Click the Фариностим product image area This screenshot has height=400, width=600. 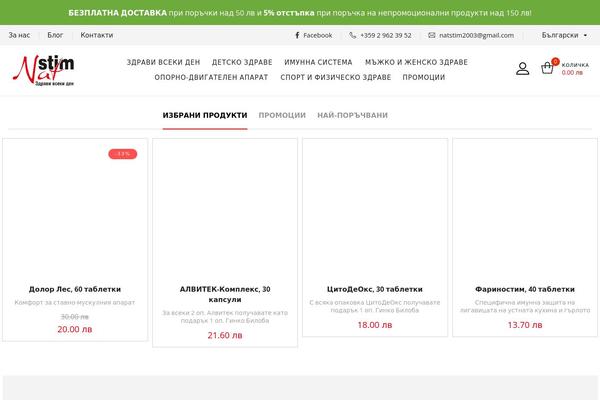pyautogui.click(x=525, y=211)
